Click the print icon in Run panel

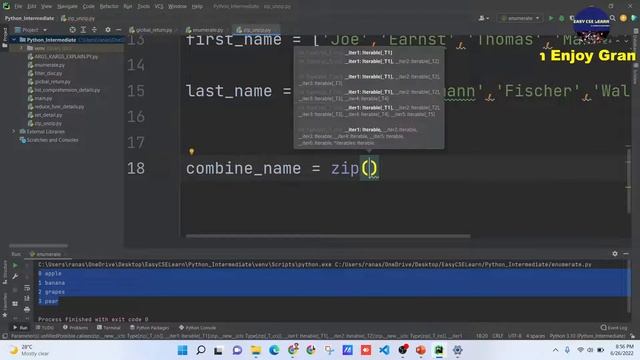[27, 309]
